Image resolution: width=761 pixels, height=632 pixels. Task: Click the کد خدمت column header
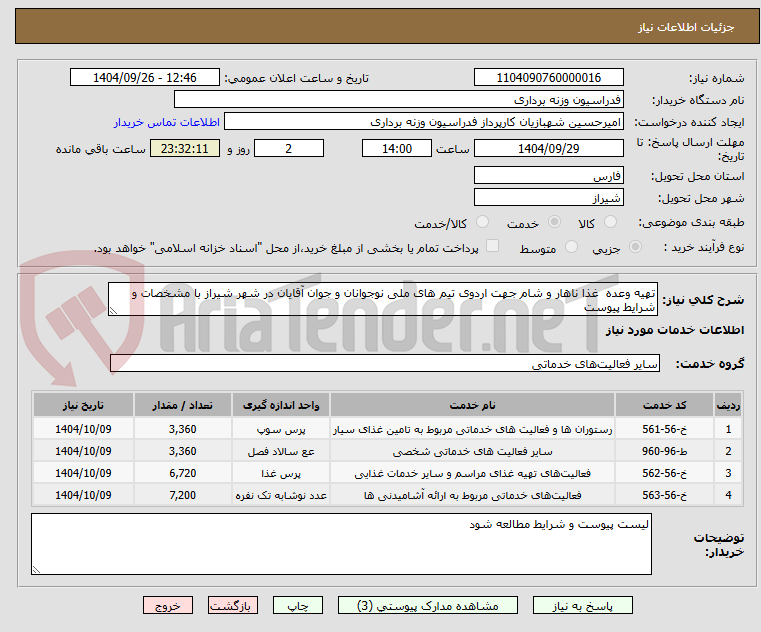pos(664,405)
